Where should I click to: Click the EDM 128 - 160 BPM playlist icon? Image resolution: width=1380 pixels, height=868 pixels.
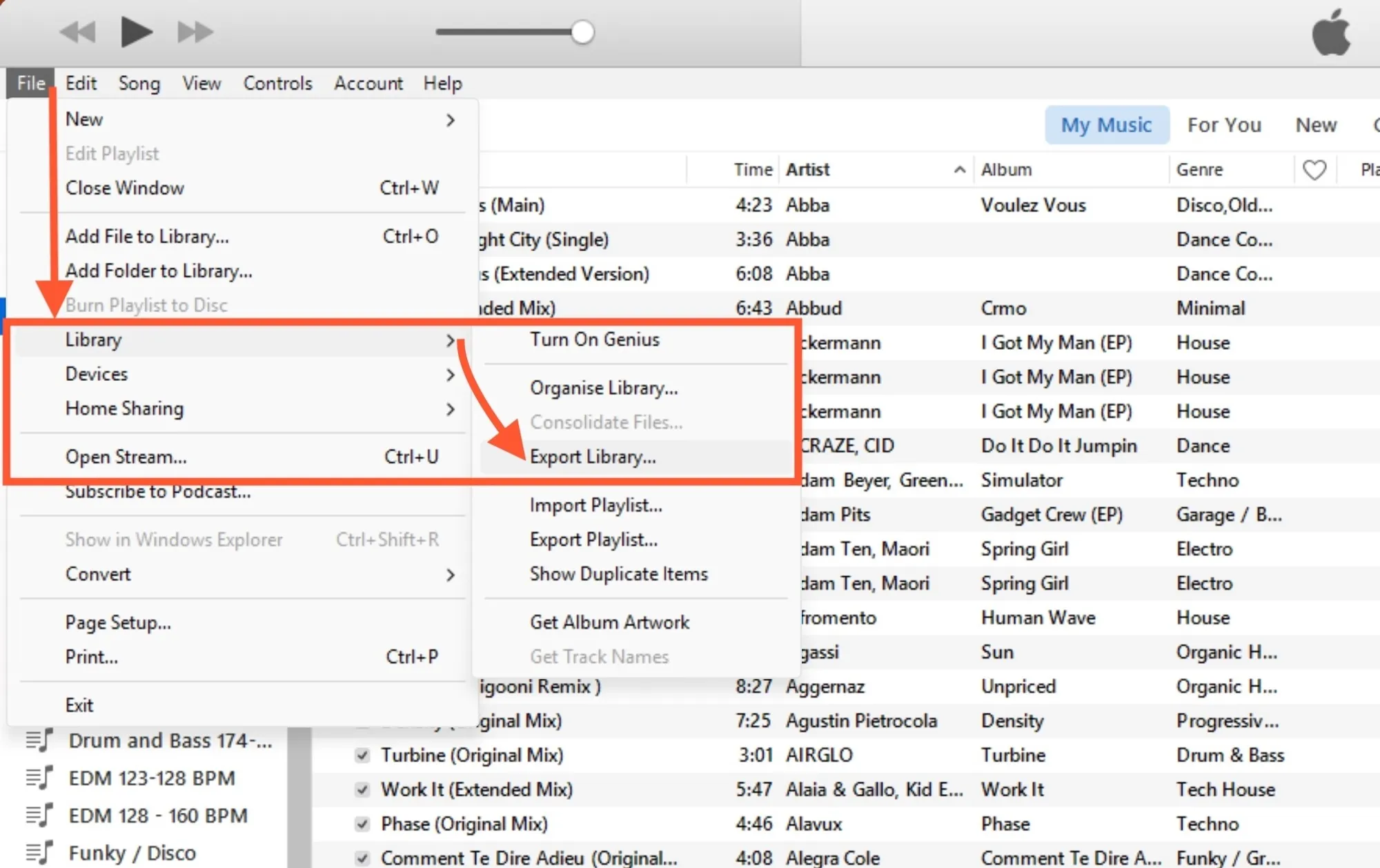point(39,816)
